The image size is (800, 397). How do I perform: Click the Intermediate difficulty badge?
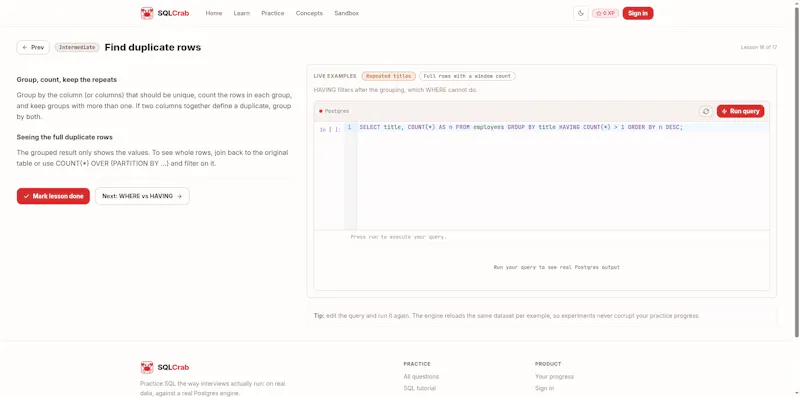[x=77, y=47]
